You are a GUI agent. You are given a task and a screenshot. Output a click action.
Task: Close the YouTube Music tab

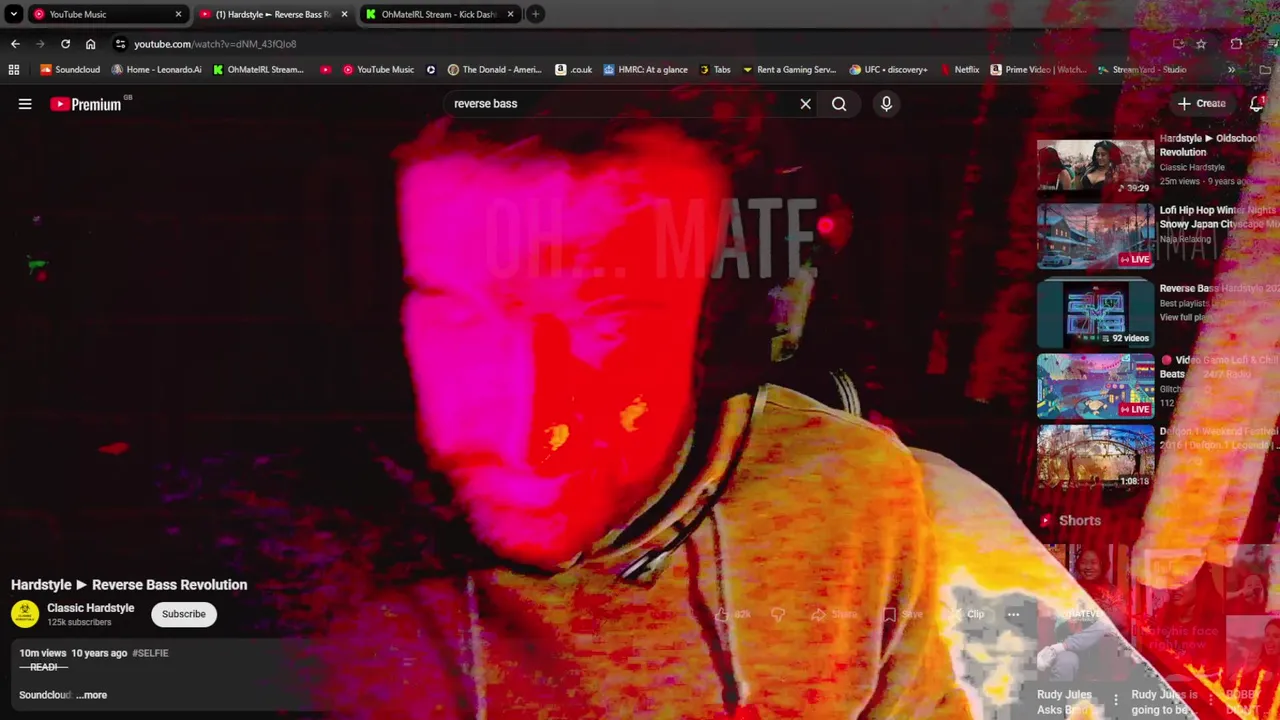pos(178,14)
